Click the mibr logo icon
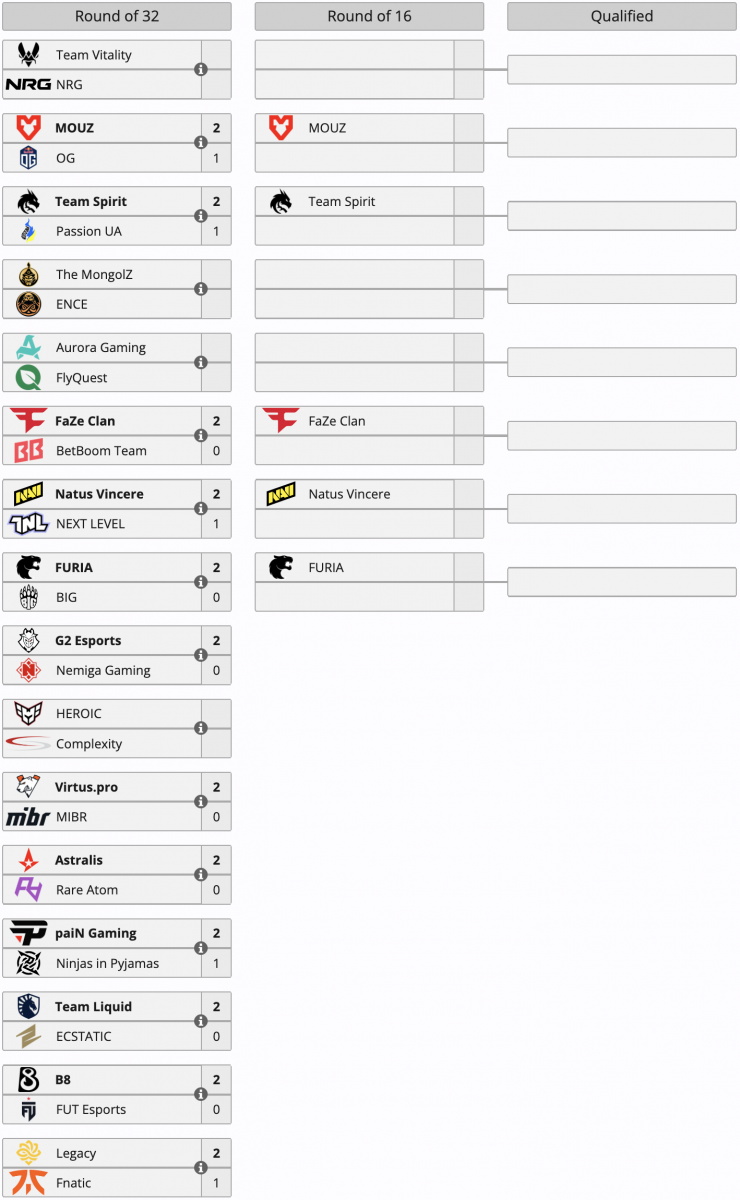The width and height of the screenshot is (740, 1200). 28,817
